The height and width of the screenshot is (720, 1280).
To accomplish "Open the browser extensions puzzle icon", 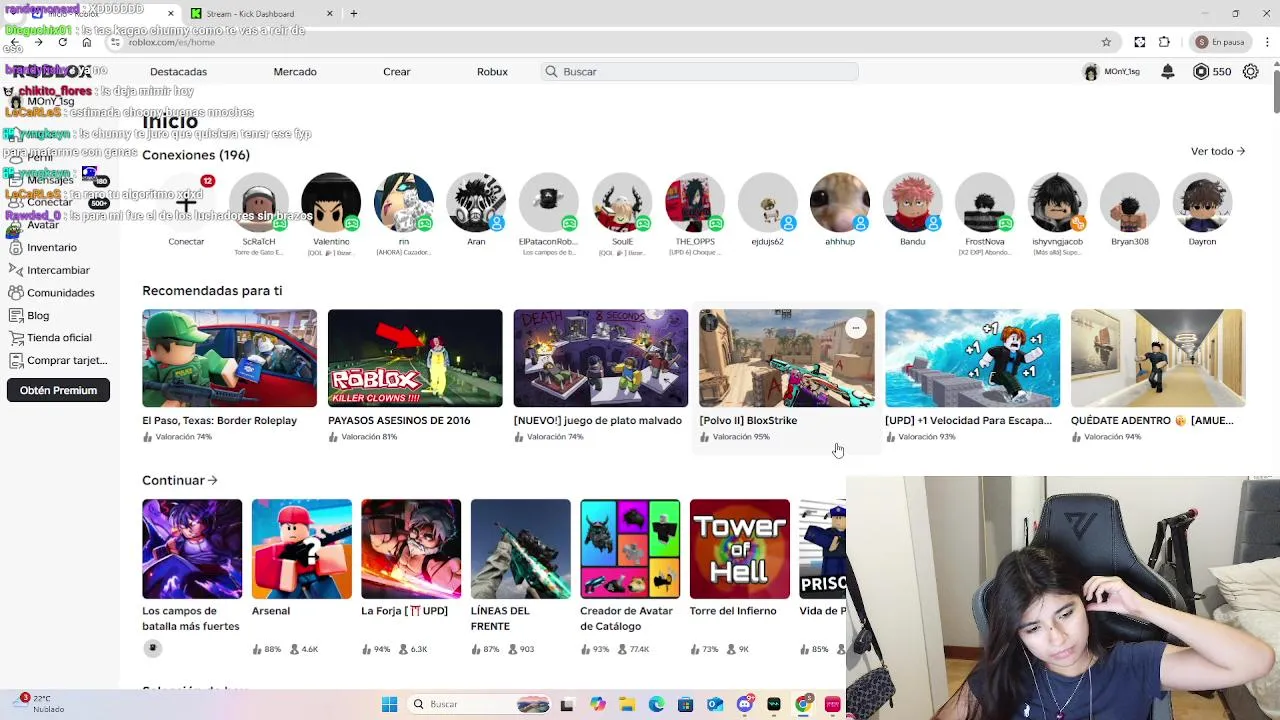I will tap(1164, 42).
